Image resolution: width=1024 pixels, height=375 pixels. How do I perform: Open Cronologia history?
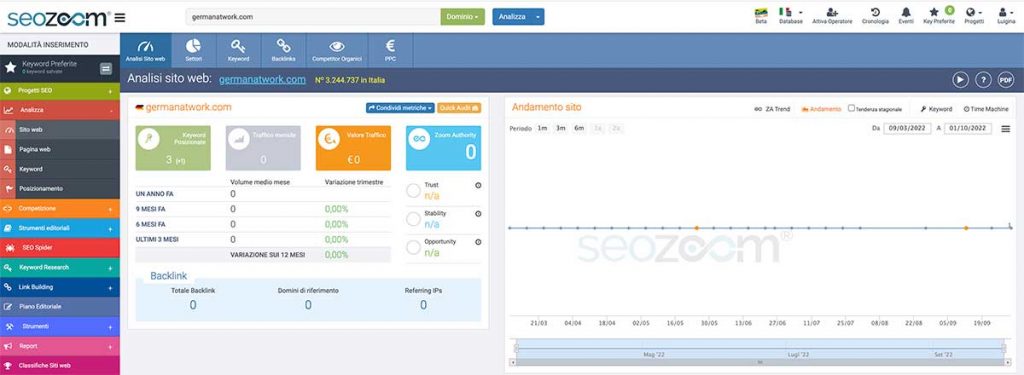coord(875,16)
